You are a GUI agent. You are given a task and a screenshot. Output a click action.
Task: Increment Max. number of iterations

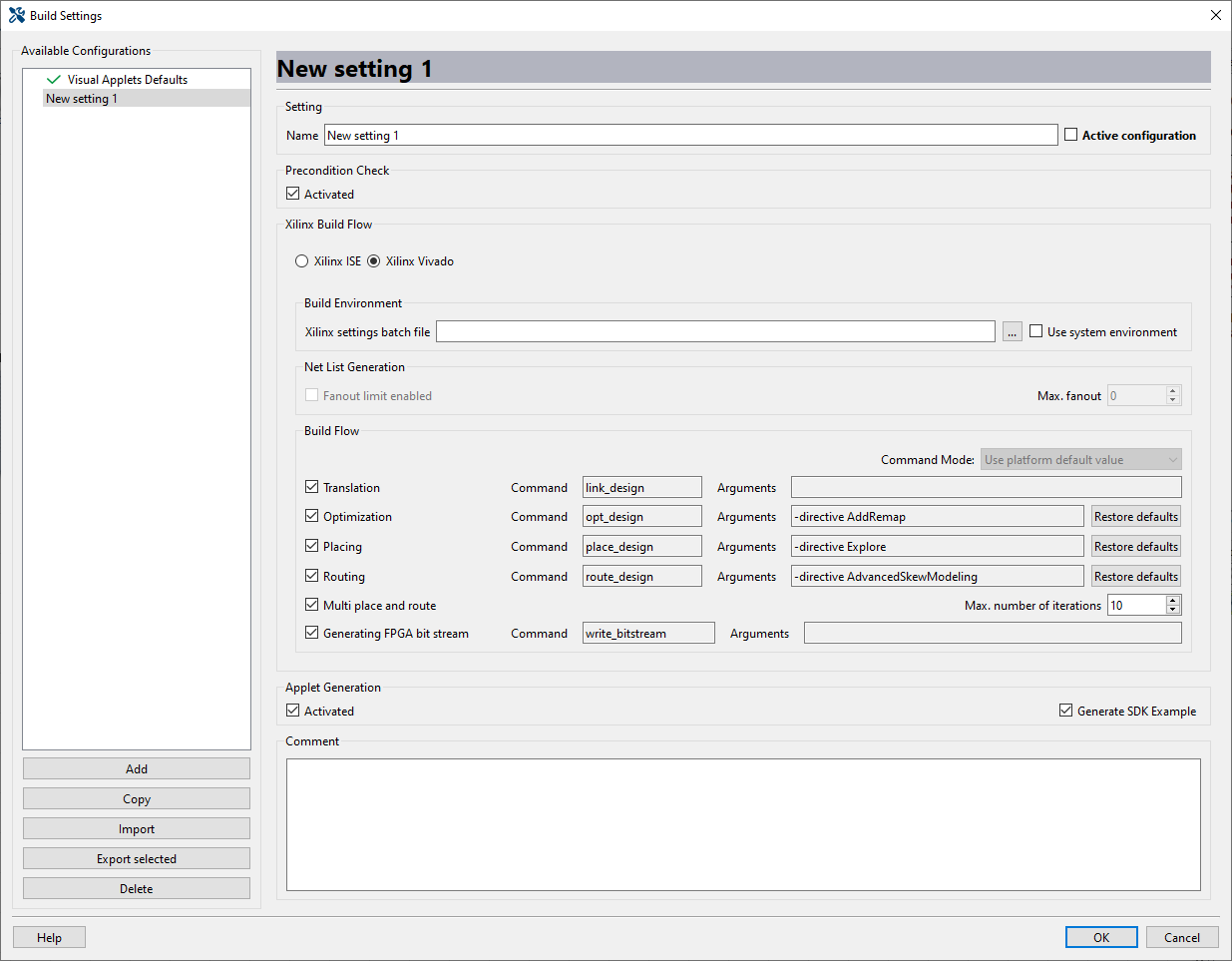click(x=1172, y=600)
